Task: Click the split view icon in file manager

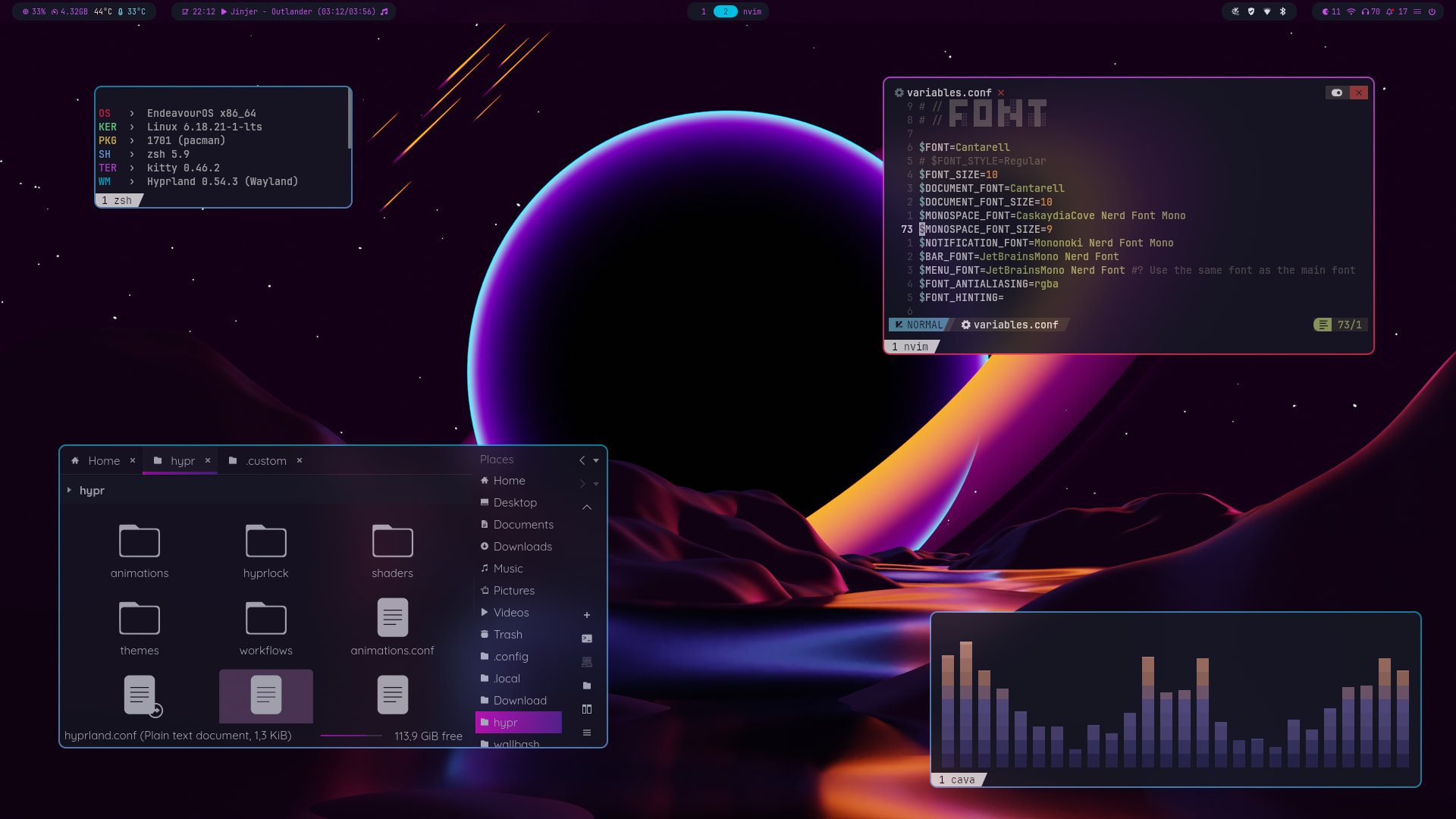Action: 586,709
